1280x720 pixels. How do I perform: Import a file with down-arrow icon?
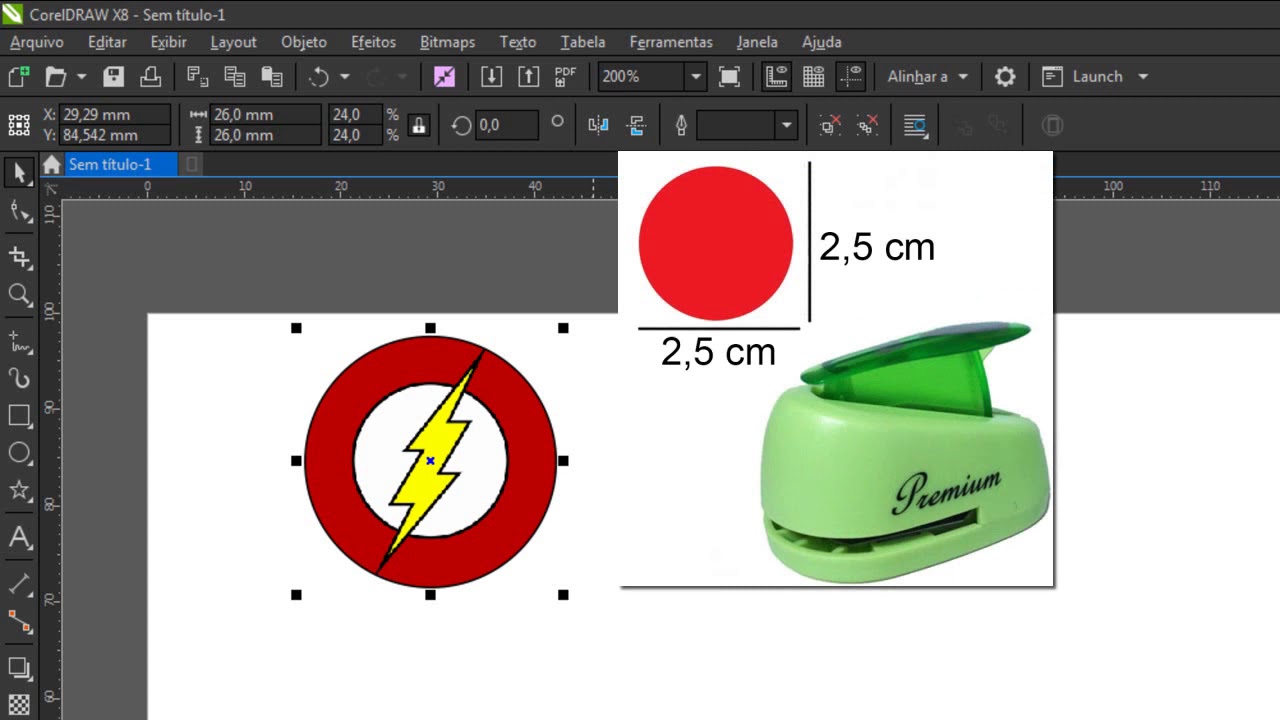(x=492, y=76)
